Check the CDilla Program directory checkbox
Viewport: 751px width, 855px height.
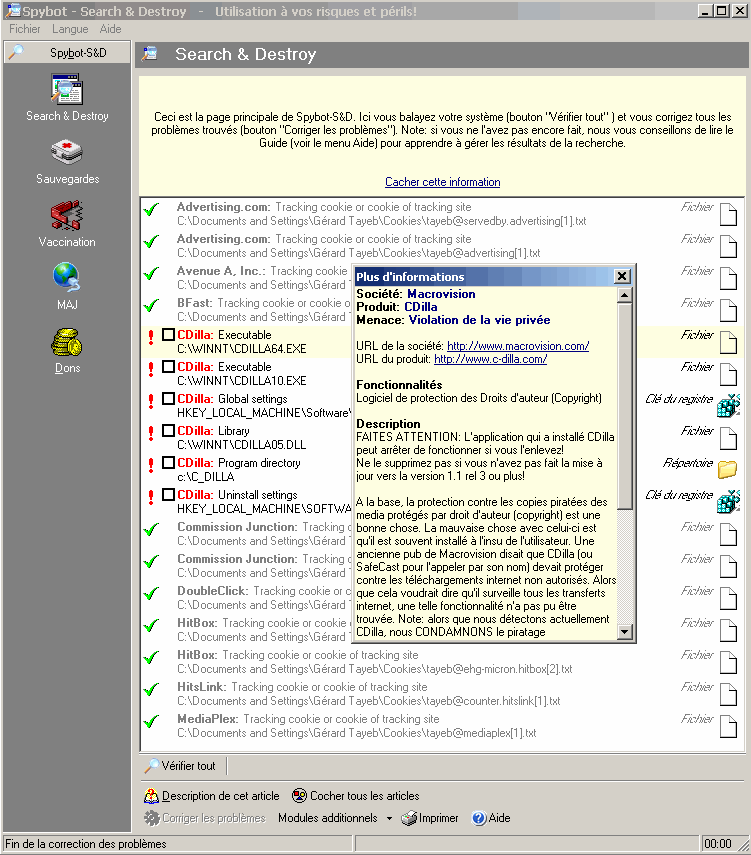point(169,462)
